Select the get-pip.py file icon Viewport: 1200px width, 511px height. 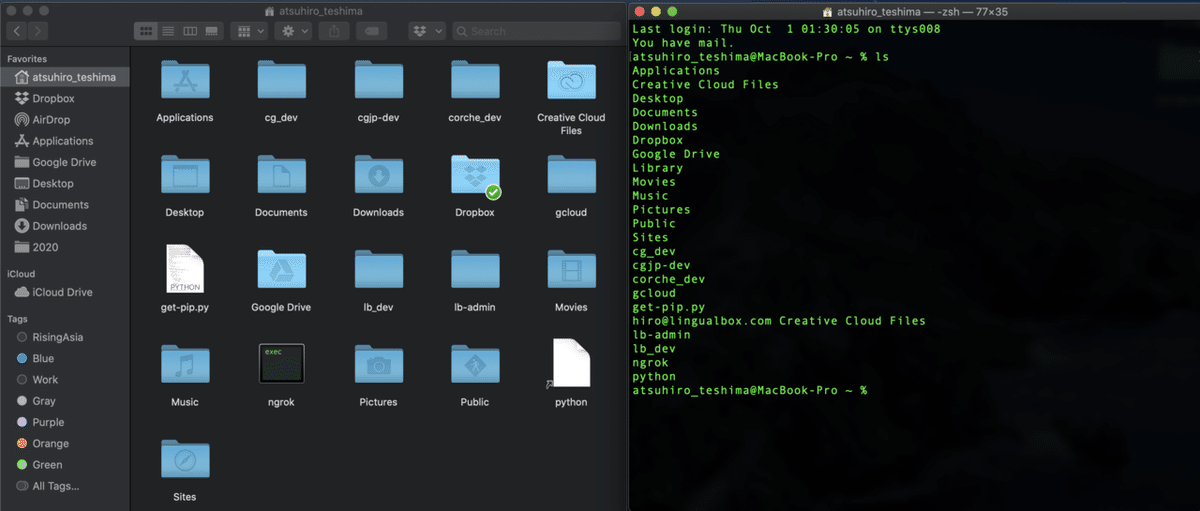point(185,269)
